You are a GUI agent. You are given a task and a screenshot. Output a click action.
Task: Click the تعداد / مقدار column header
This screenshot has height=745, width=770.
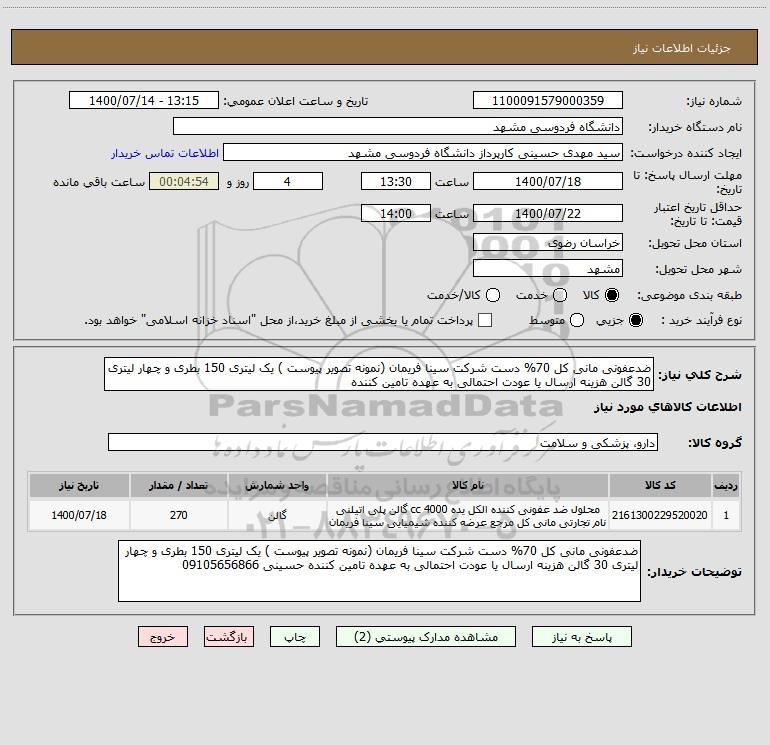(x=179, y=486)
